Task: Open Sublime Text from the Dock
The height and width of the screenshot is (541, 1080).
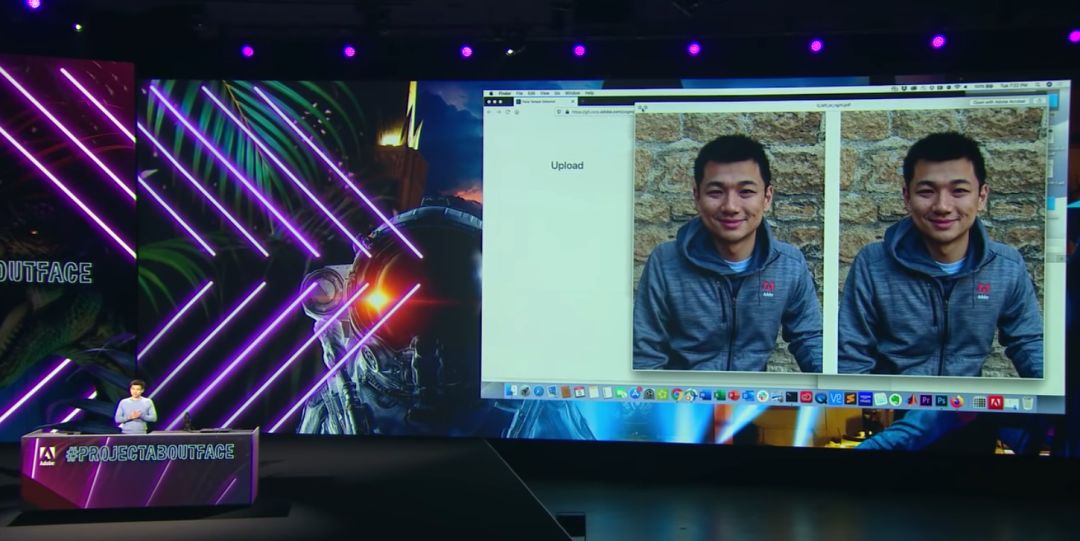Action: [x=851, y=398]
